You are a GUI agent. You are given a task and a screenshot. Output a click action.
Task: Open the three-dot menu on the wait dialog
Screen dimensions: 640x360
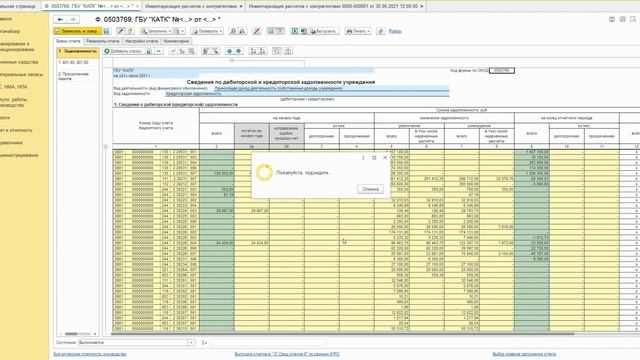click(x=363, y=158)
